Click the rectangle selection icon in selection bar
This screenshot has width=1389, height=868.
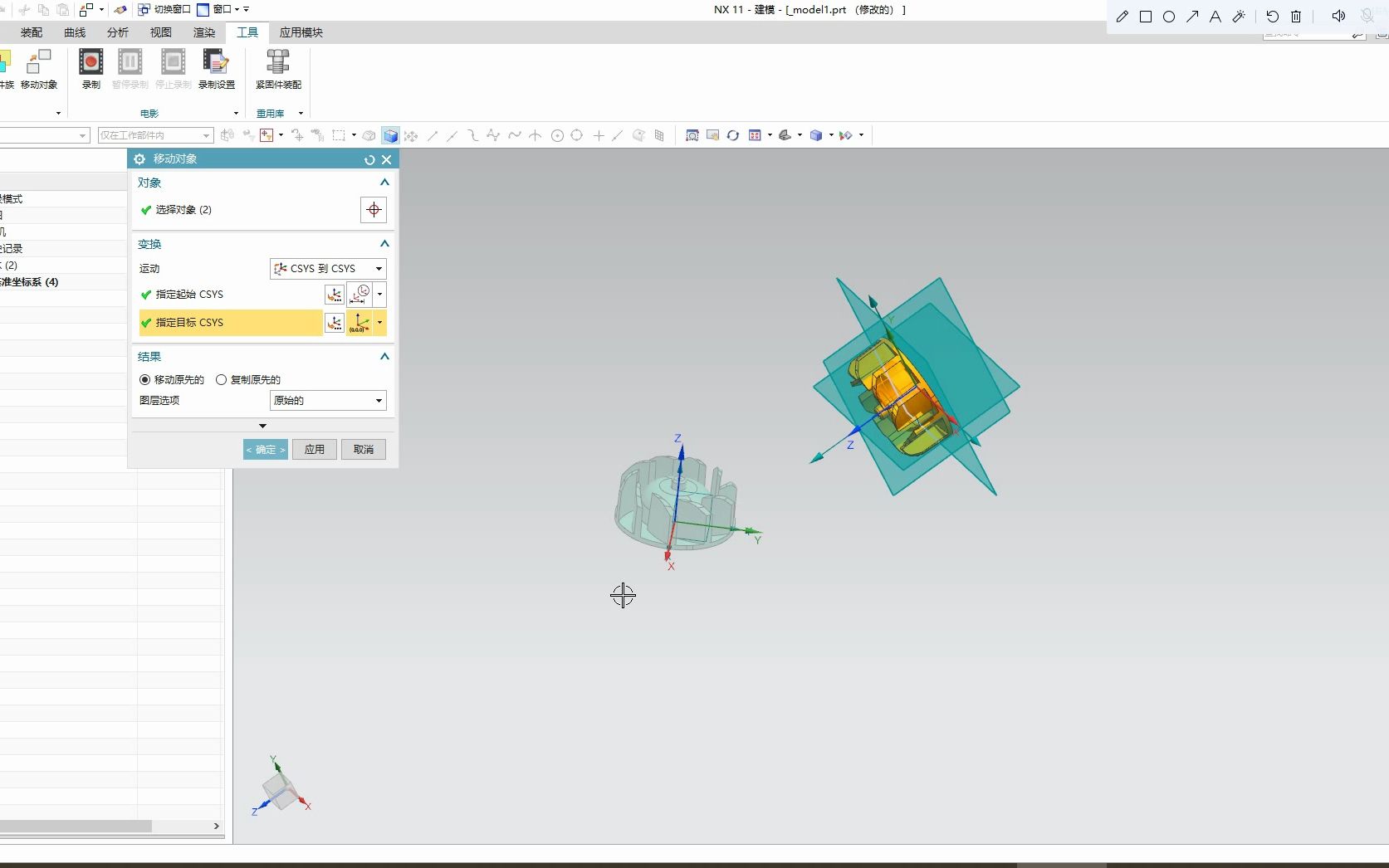point(339,135)
